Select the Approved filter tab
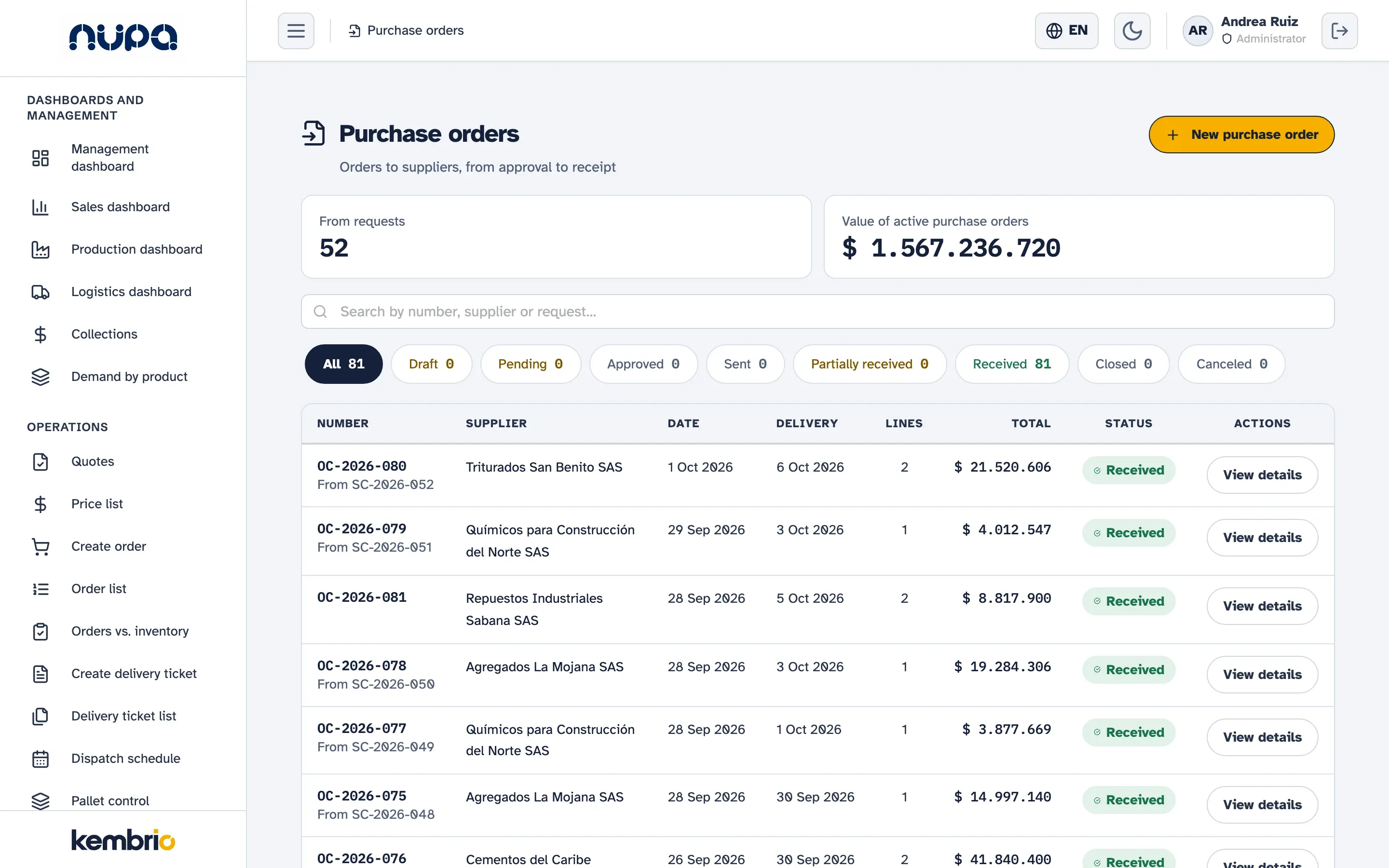Screen dimensions: 1389x868 pos(643,364)
